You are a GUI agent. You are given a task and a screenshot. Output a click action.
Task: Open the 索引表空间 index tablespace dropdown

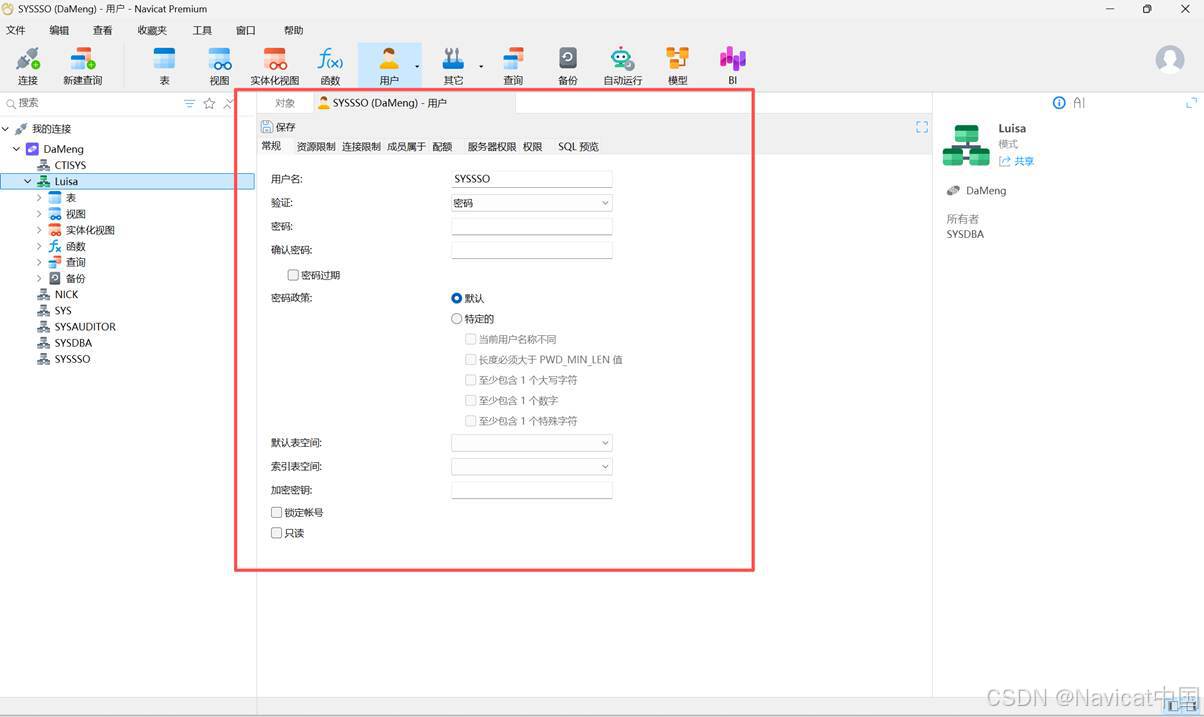531,466
